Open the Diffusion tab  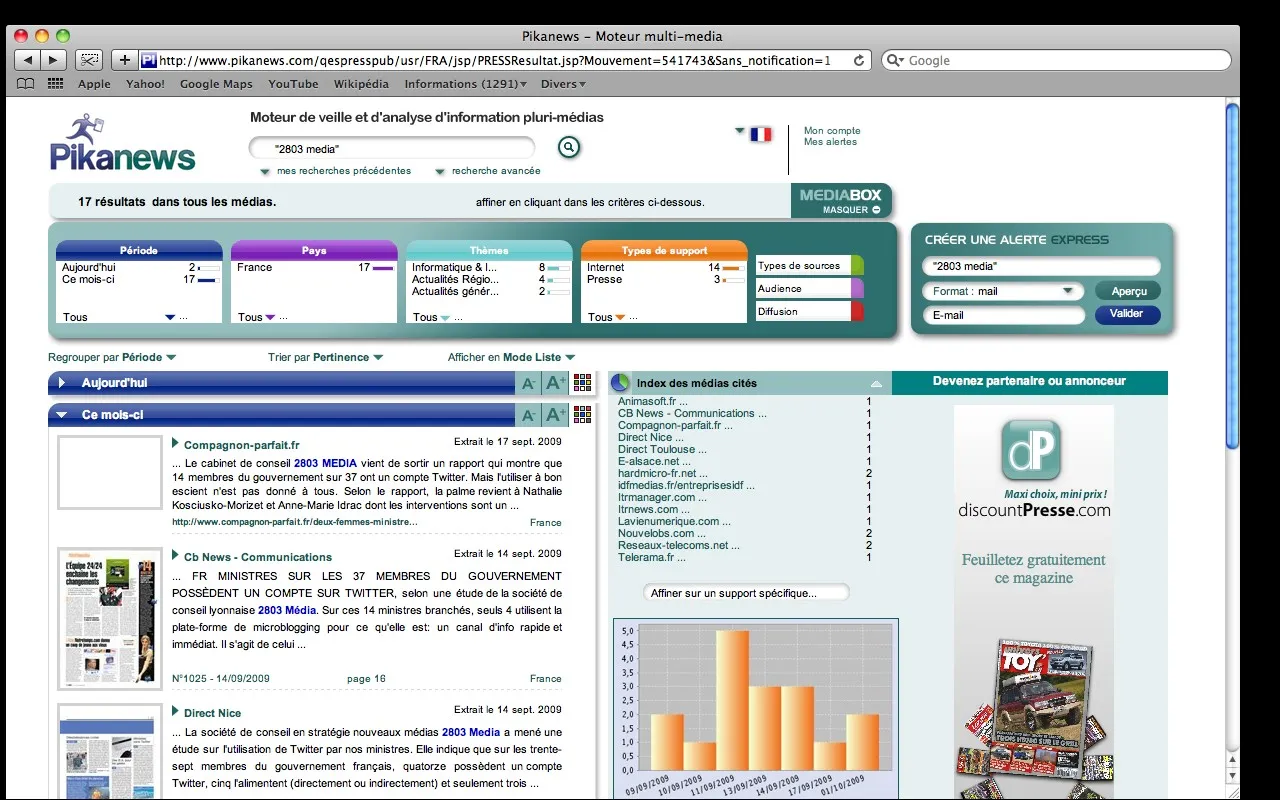pyautogui.click(x=810, y=311)
